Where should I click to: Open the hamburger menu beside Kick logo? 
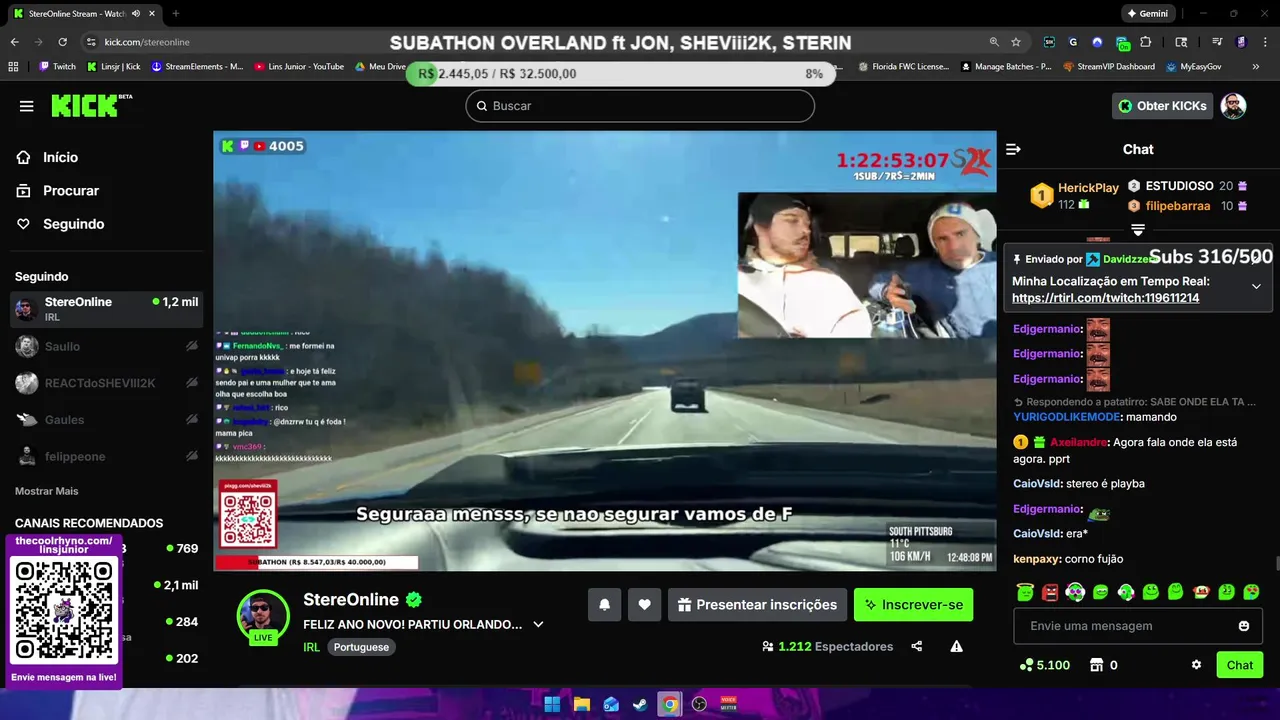27,106
